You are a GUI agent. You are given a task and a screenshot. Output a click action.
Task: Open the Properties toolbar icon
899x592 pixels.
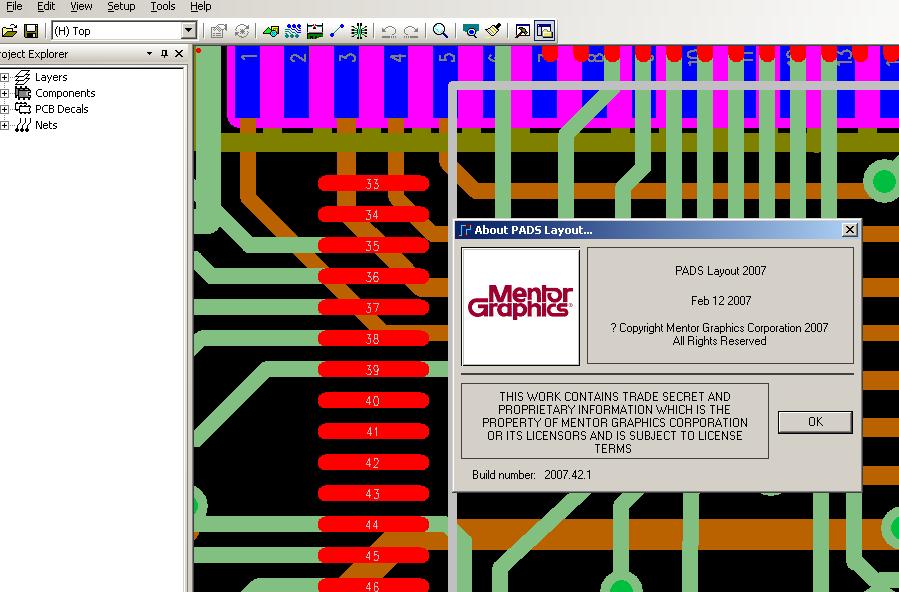pos(218,30)
